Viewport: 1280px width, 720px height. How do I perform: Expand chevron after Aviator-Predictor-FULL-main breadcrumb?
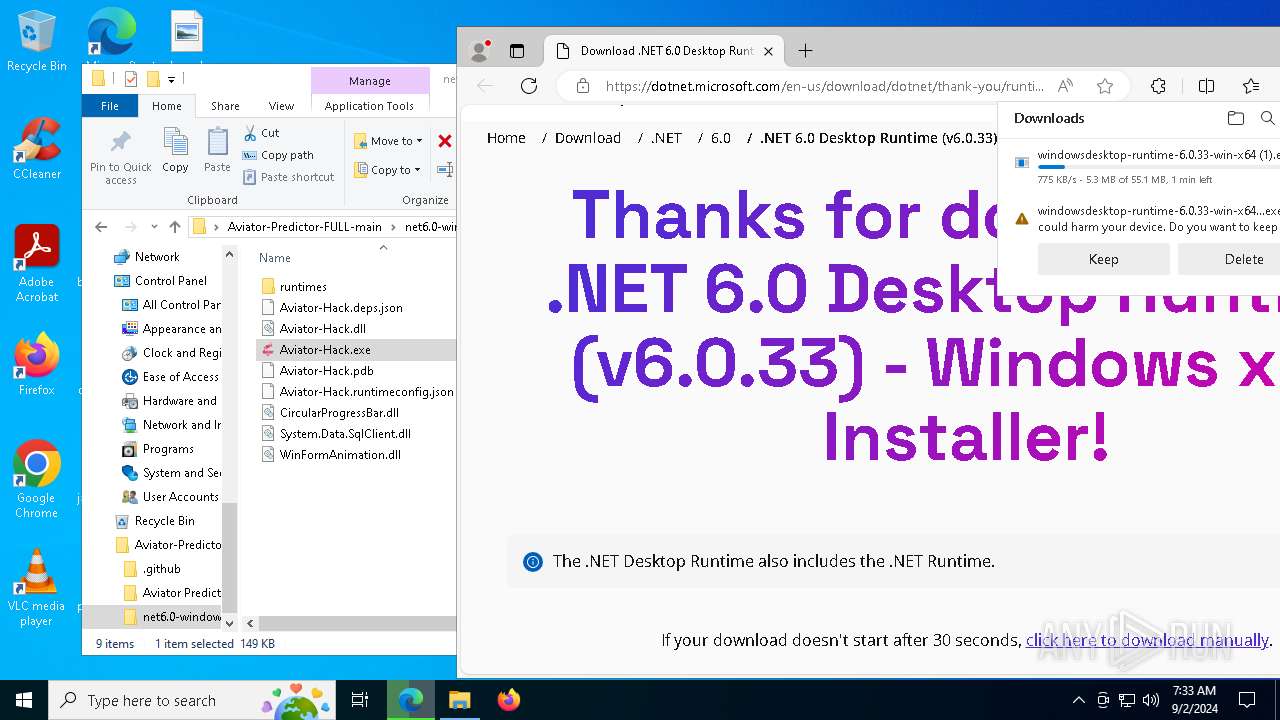[x=394, y=227]
